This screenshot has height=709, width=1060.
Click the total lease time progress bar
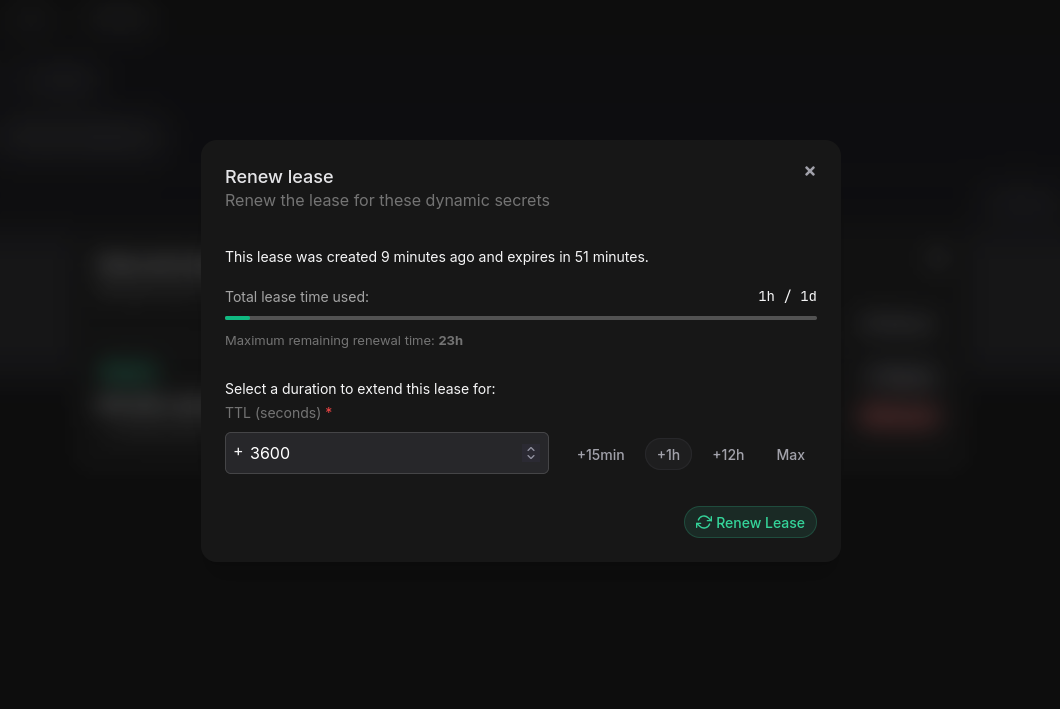tap(521, 318)
